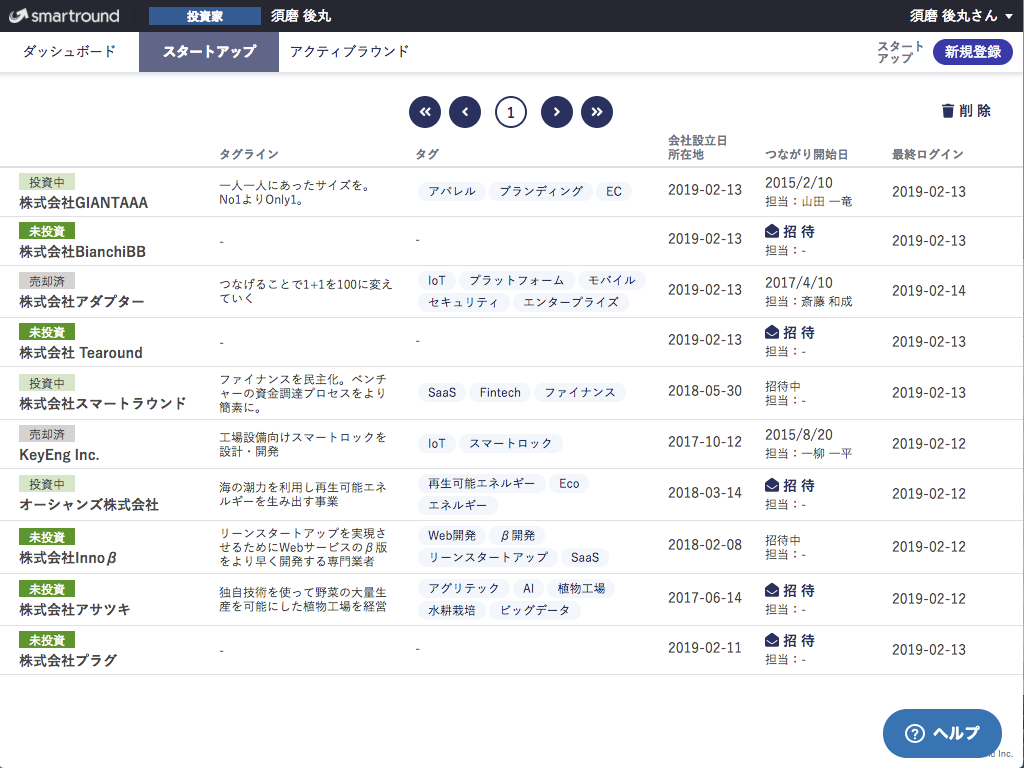Open the 株式会社GIANTAAA company link
This screenshot has width=1024, height=768.
83,203
